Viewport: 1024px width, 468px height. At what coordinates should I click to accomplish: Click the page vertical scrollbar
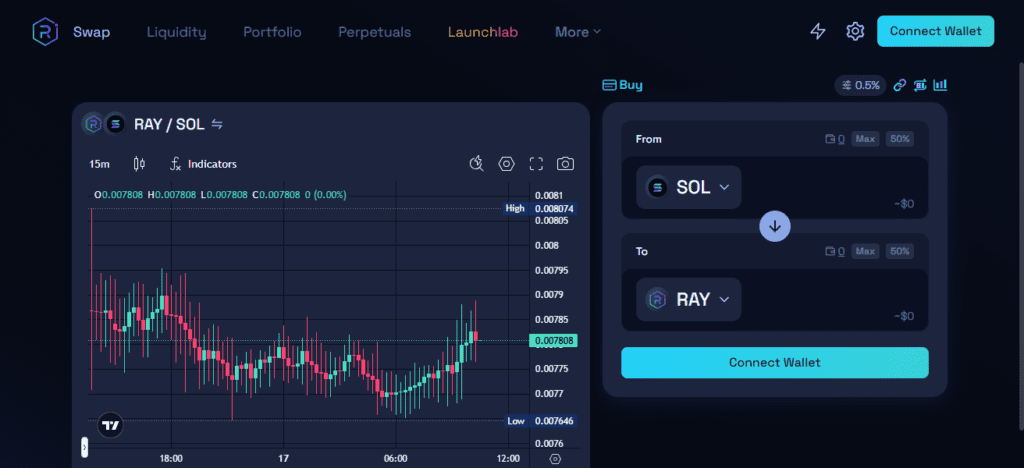1020,248
